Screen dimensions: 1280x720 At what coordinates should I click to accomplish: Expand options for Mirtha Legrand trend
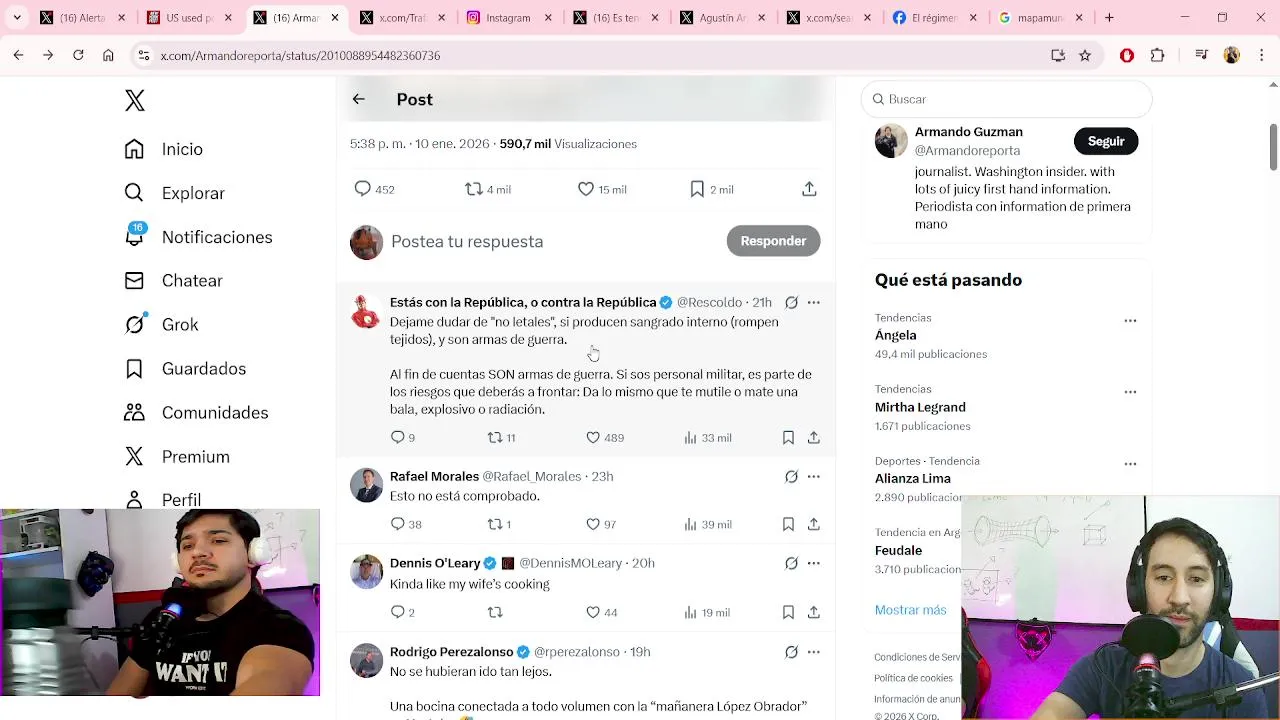click(x=1130, y=392)
